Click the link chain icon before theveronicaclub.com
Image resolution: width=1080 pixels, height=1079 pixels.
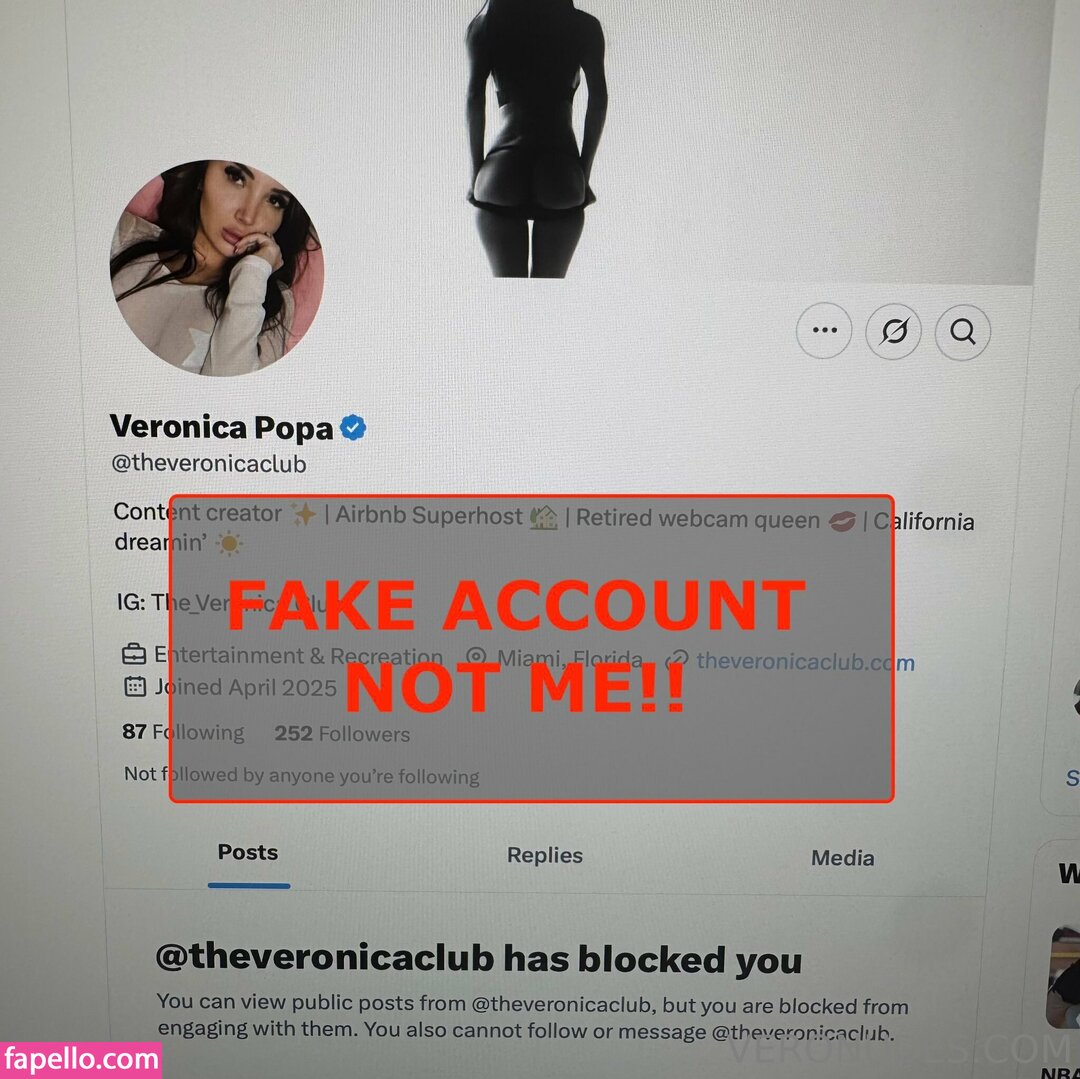tap(676, 660)
